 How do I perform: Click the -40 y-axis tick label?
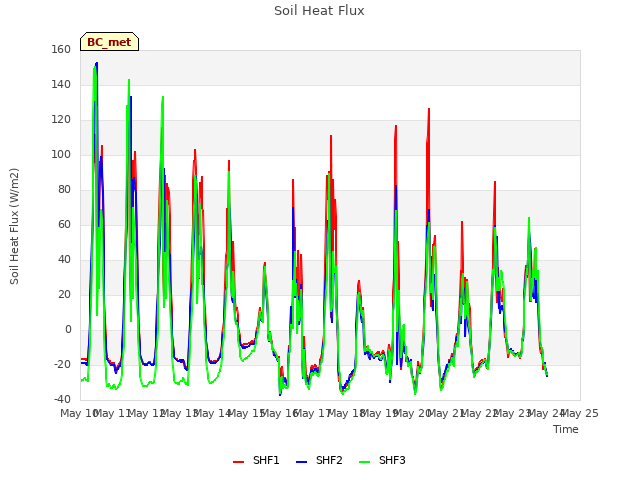tap(62, 399)
